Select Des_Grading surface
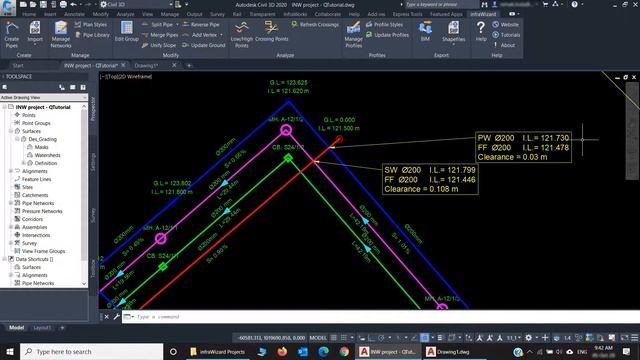Image resolution: width=640 pixels, height=360 pixels. (x=42, y=139)
